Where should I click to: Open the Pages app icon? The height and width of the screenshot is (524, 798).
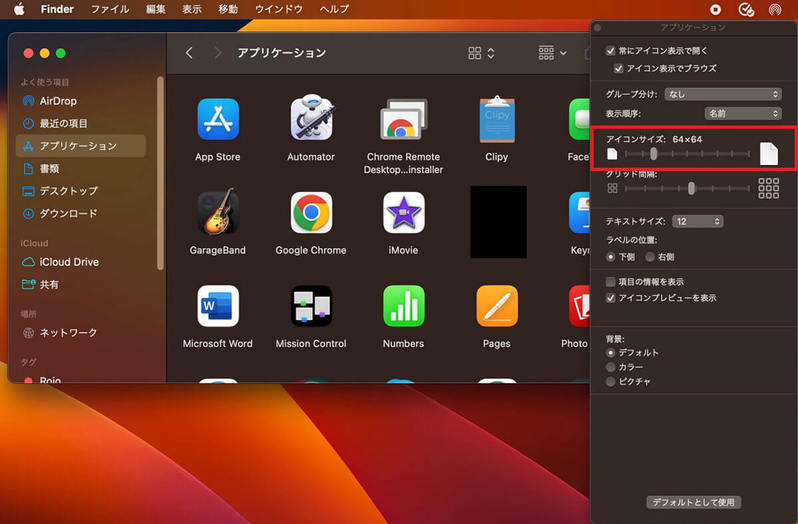tap(497, 306)
